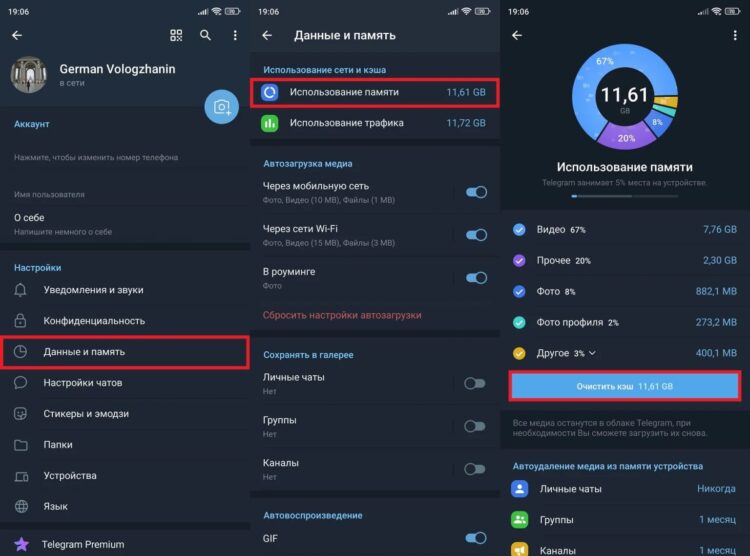Tap the 2,30 GB Прочее size value
The image size is (750, 556).
[x=720, y=261]
